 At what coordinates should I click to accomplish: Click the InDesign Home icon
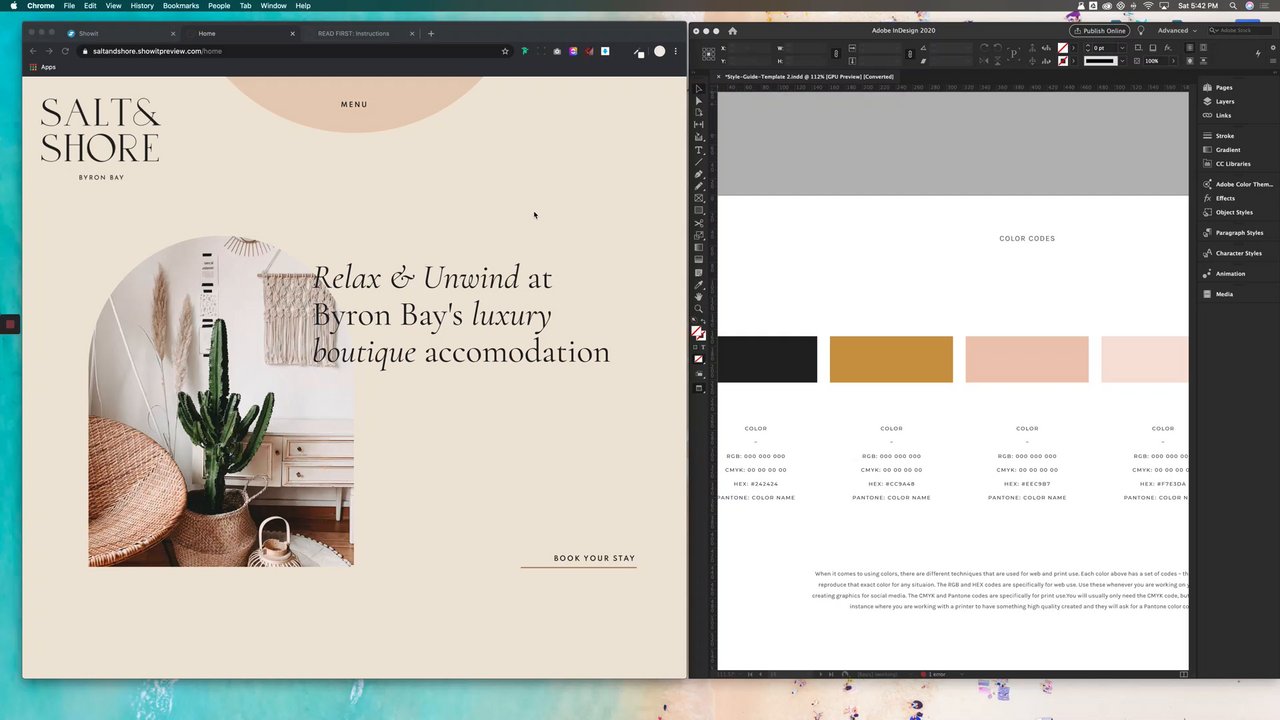[x=732, y=31]
